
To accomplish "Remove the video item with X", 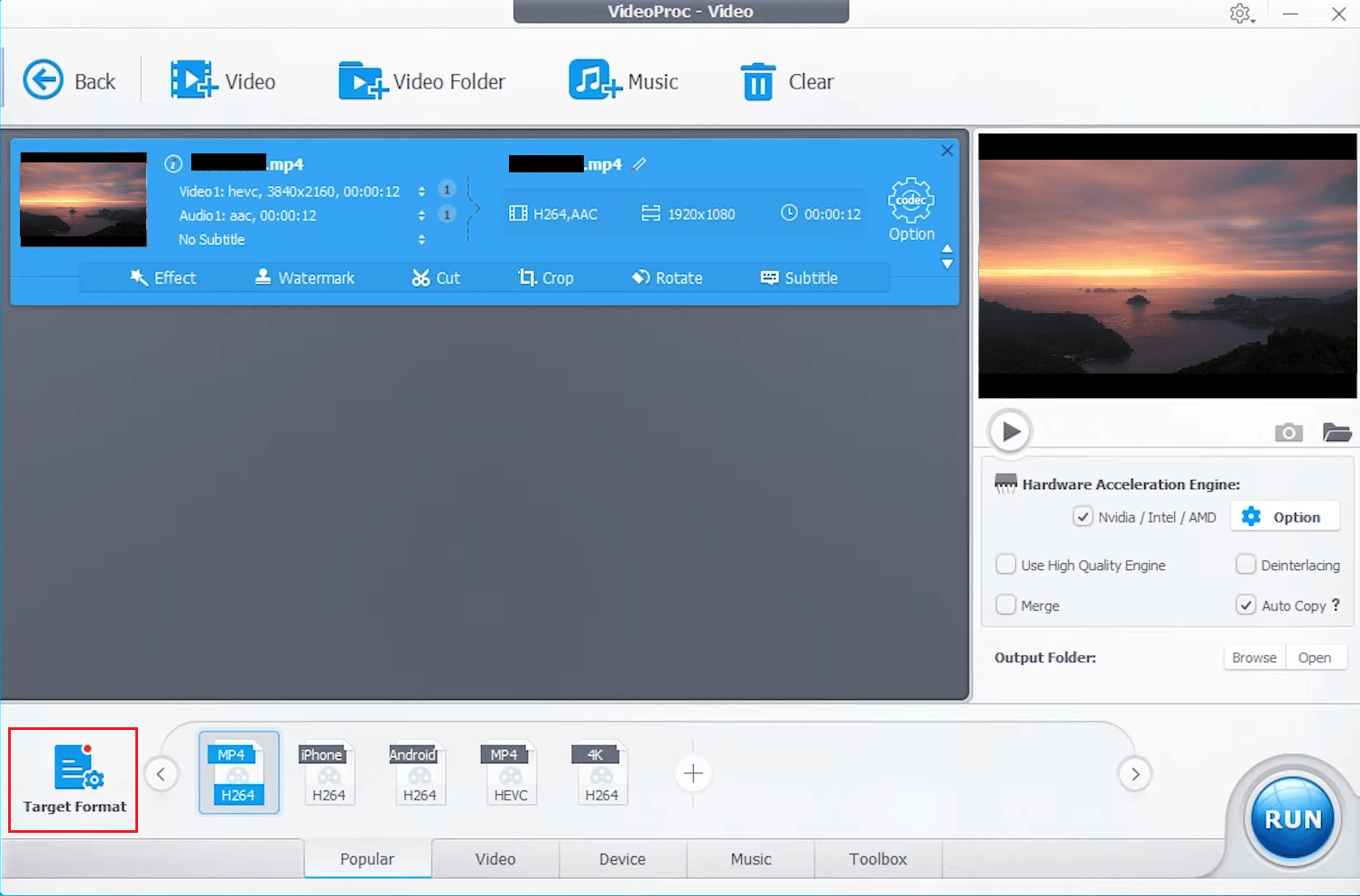I will (x=947, y=151).
